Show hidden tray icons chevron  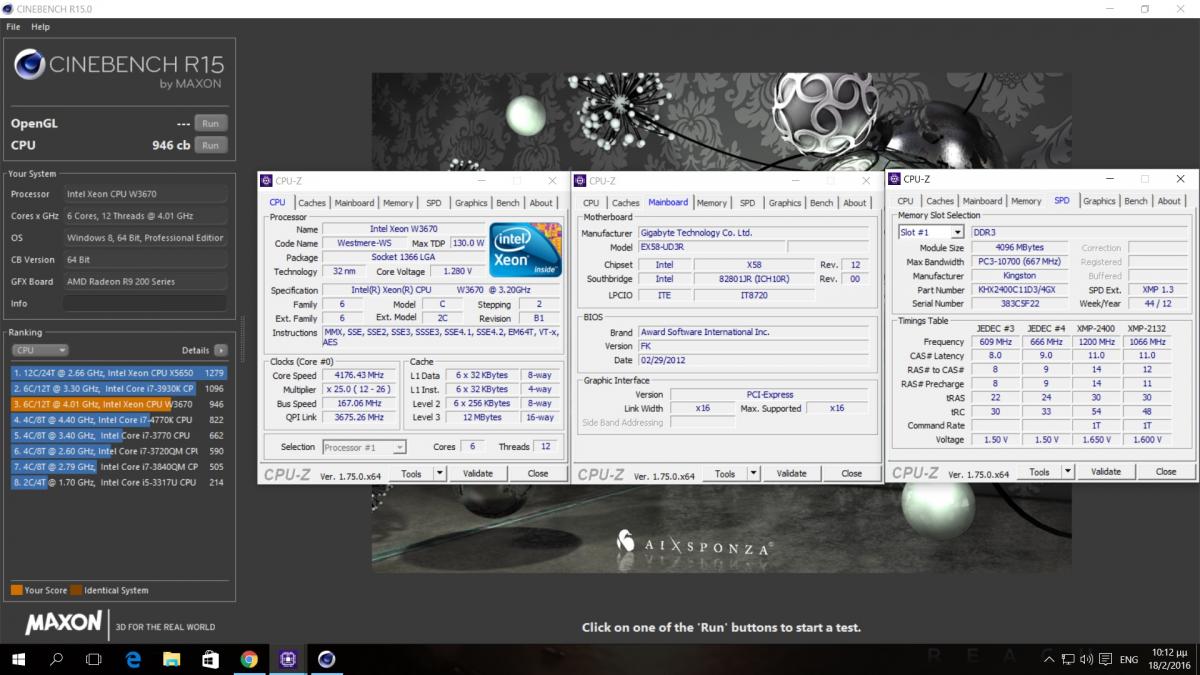[x=1048, y=660]
